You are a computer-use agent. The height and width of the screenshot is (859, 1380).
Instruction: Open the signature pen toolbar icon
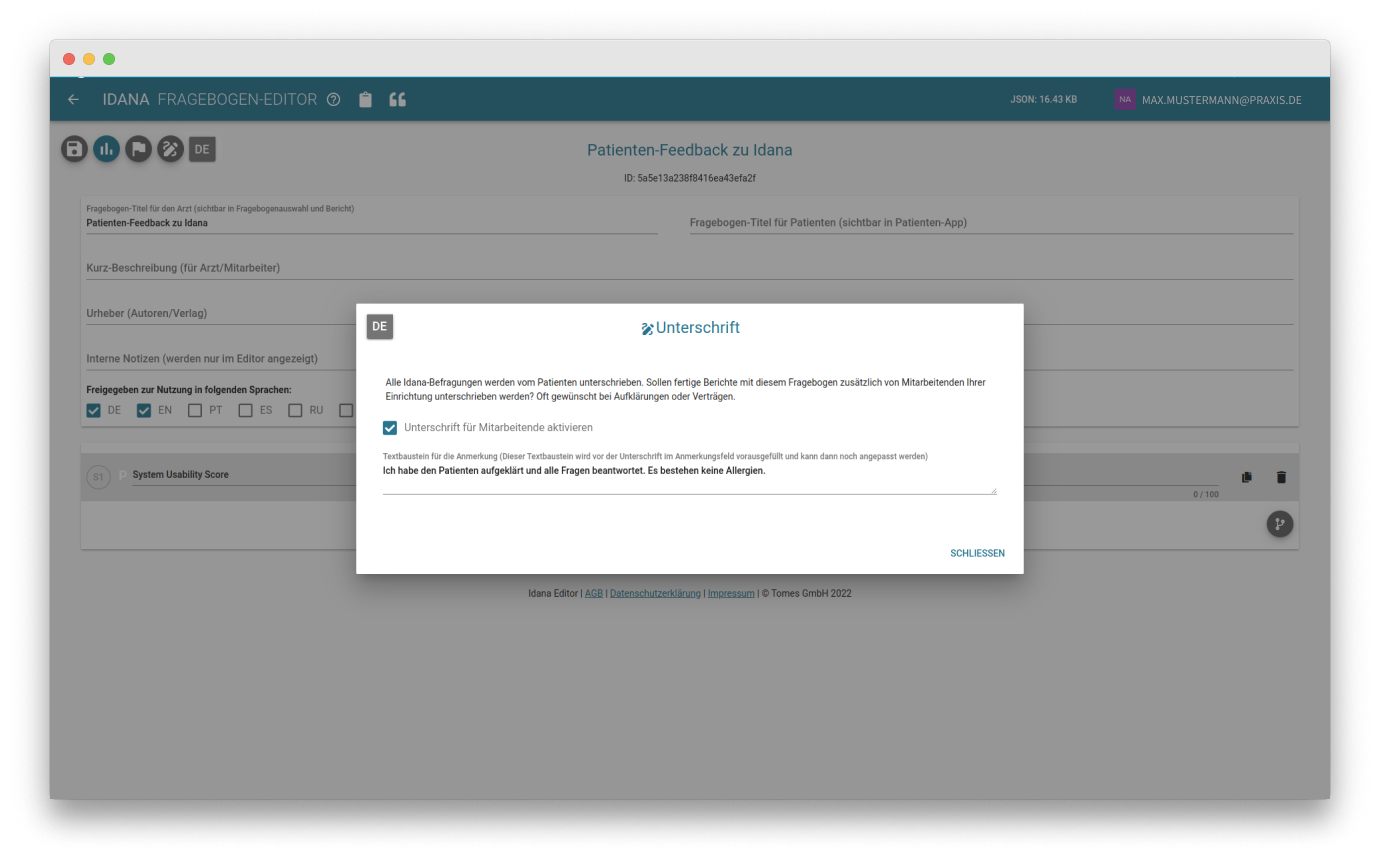point(170,149)
